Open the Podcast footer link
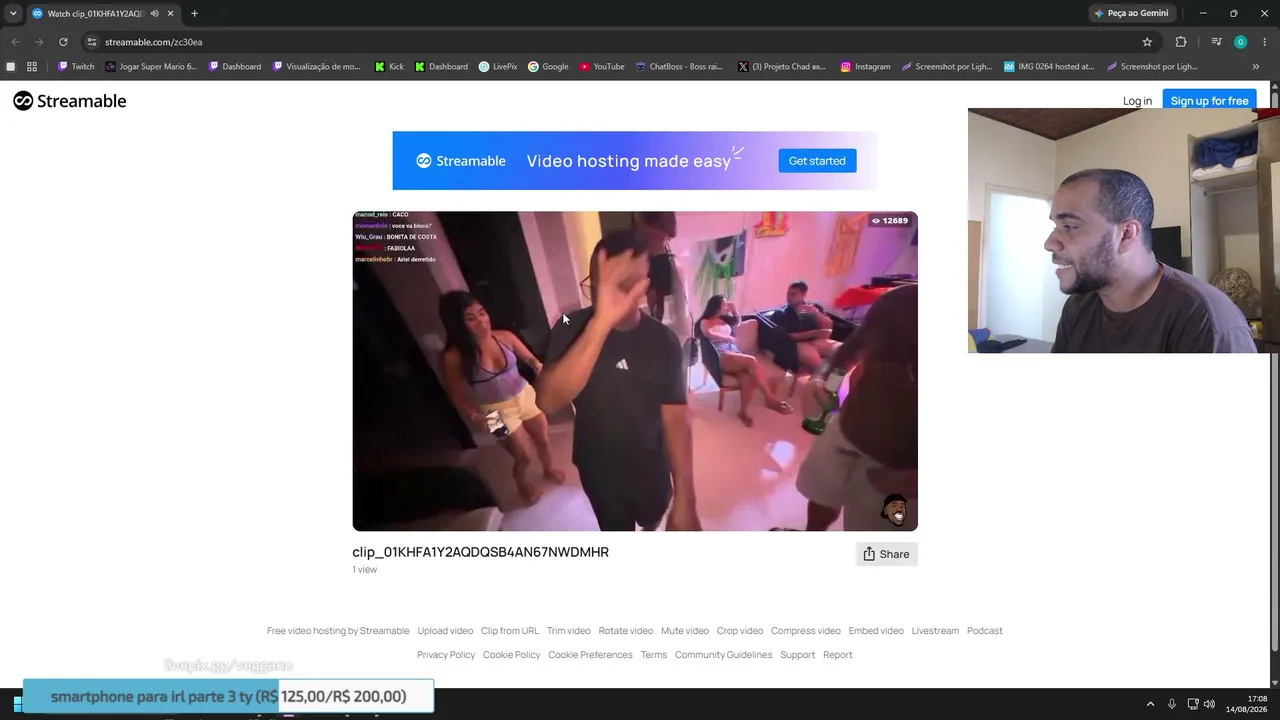Screen dimensions: 1280x720 985,631
